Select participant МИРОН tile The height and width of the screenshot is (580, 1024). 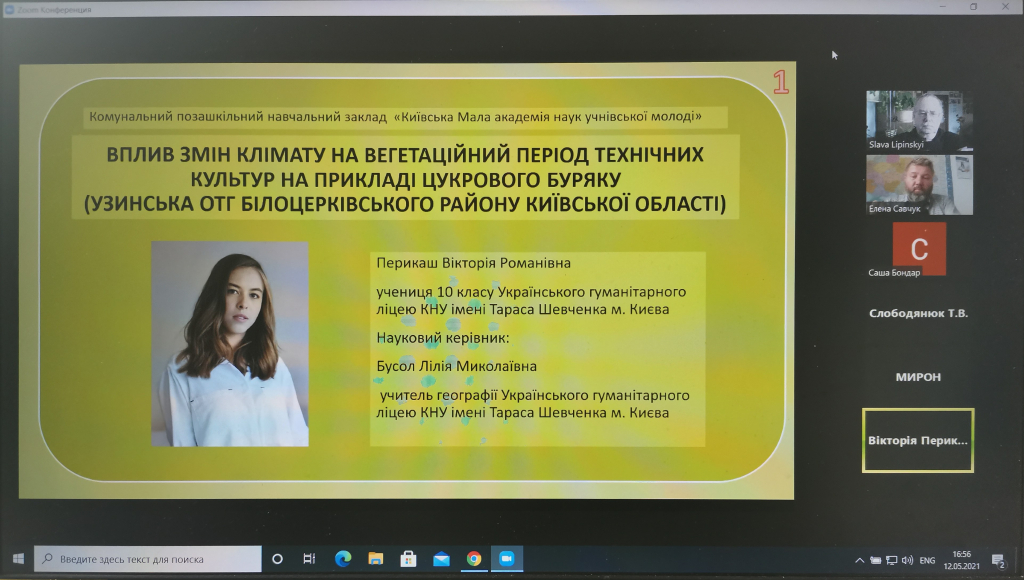click(x=918, y=377)
